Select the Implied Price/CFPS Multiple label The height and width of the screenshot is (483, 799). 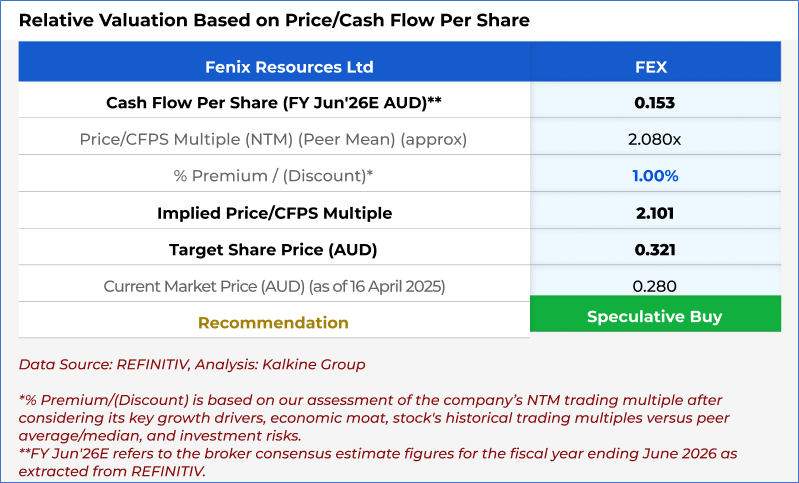pos(274,213)
